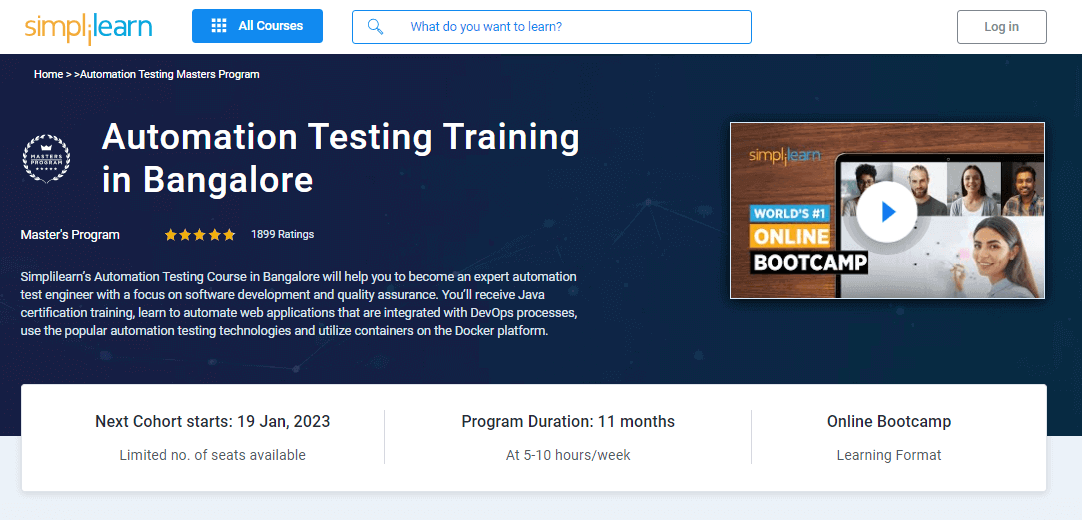Click 'Limited no. of seats available'
Screen dimensions: 1082x520
coord(213,455)
